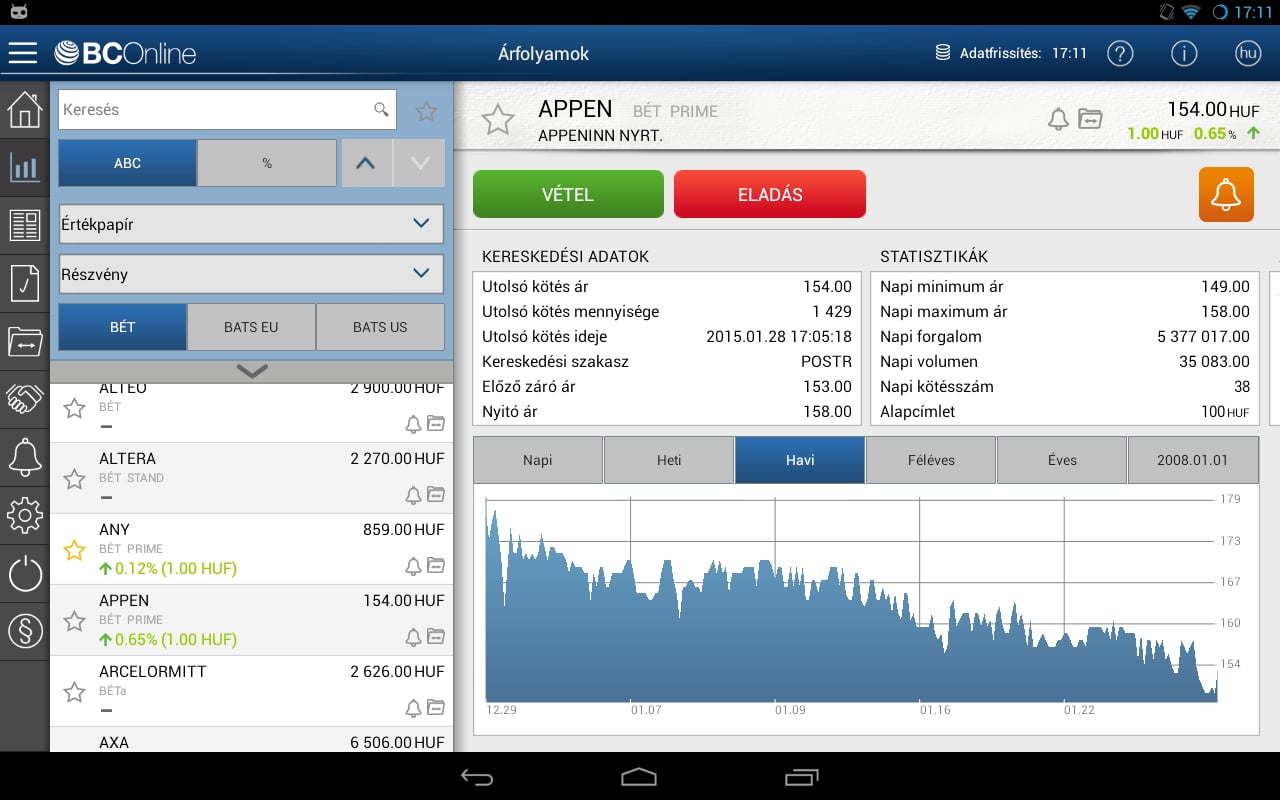Select the BATS US market tab
This screenshot has width=1280, height=800.
[380, 327]
